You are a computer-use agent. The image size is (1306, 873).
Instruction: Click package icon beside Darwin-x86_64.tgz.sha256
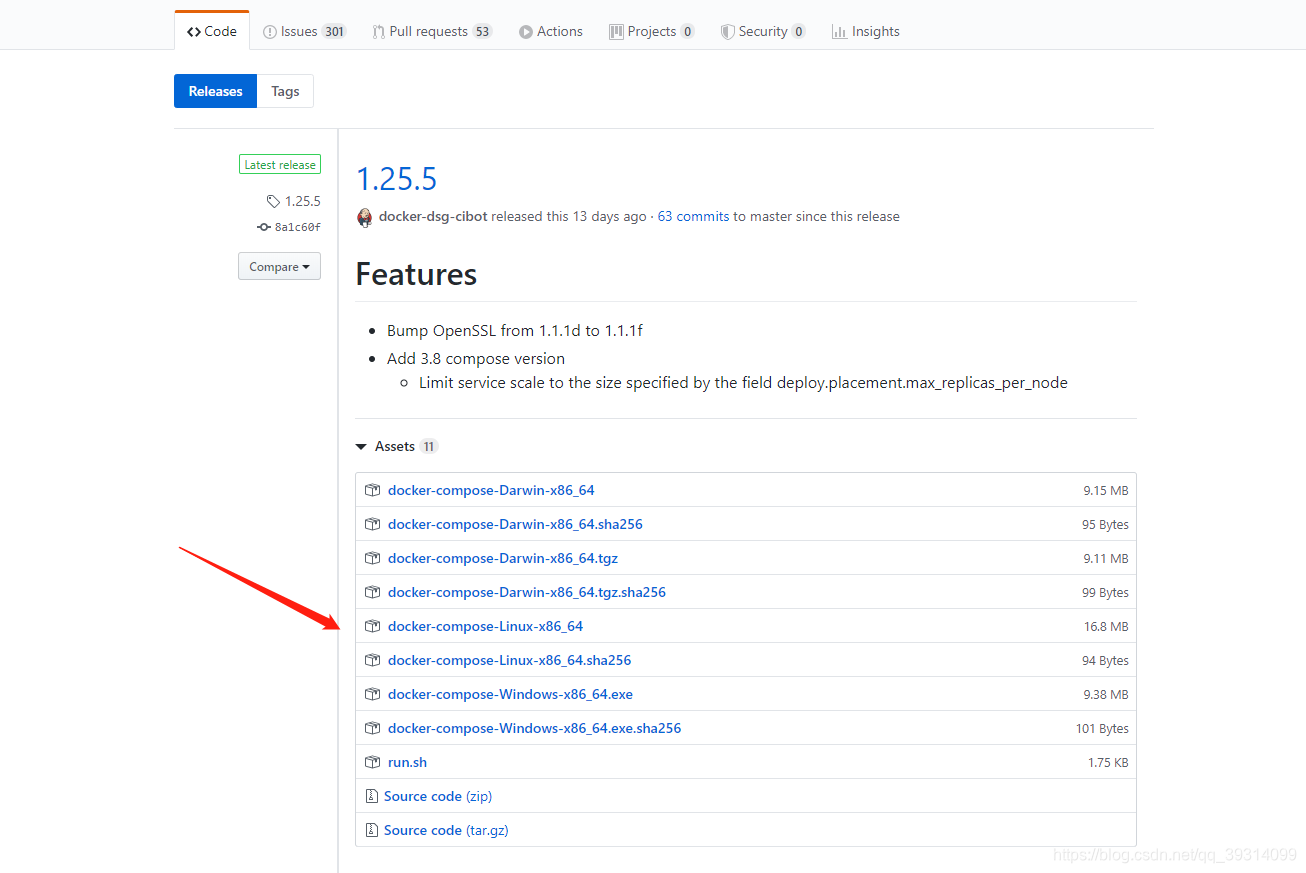372,592
